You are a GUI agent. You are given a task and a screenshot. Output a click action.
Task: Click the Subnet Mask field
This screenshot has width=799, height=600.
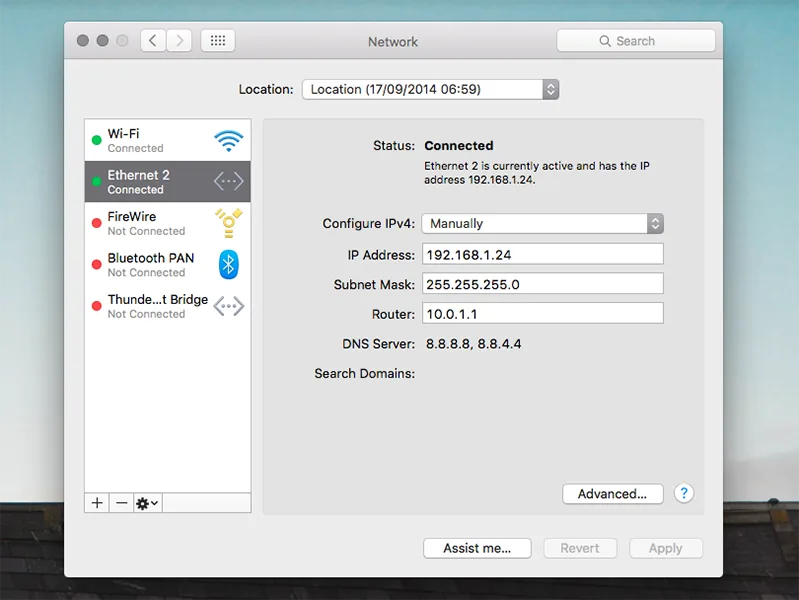click(x=543, y=283)
